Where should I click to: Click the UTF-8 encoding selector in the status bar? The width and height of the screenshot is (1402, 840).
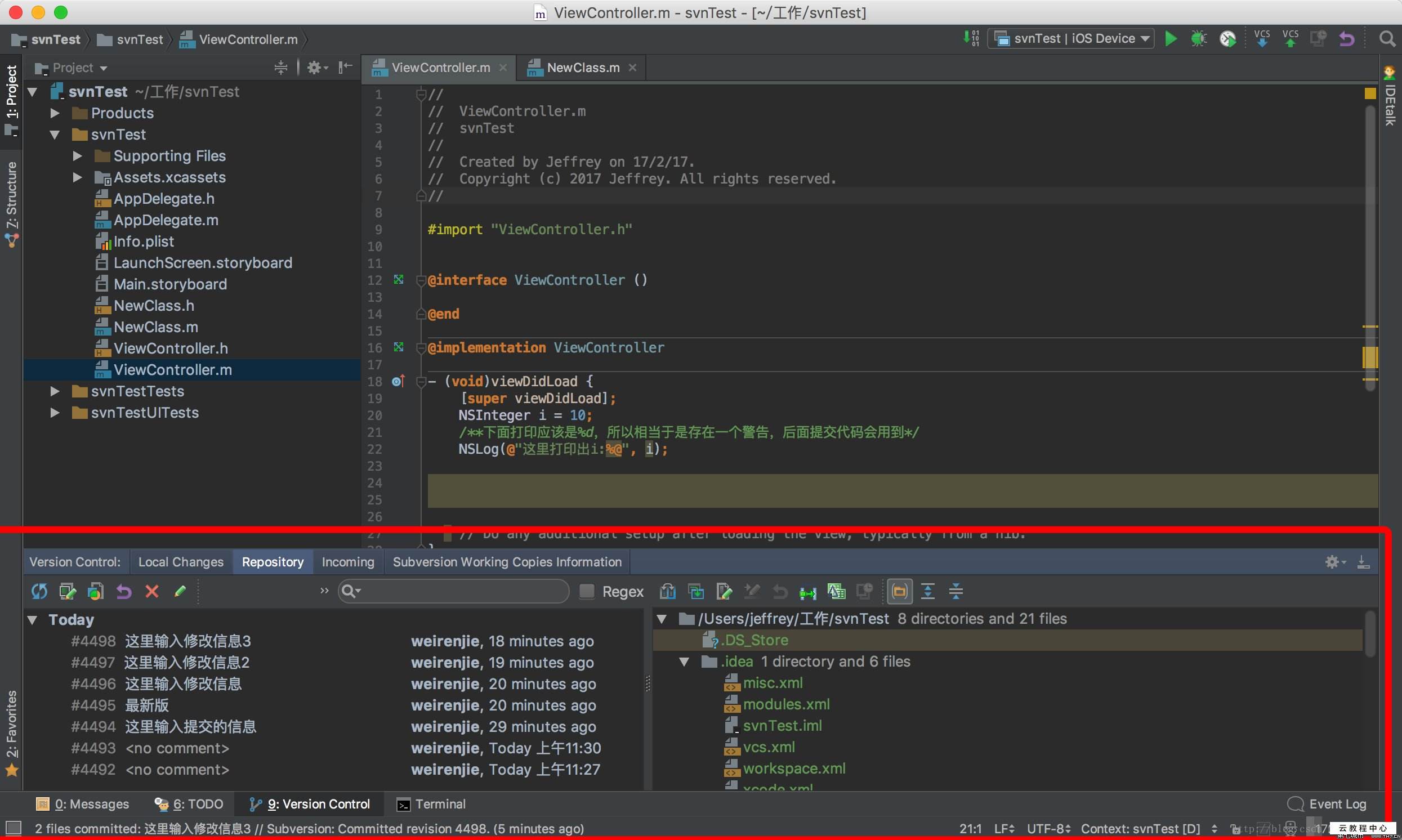[x=1049, y=829]
